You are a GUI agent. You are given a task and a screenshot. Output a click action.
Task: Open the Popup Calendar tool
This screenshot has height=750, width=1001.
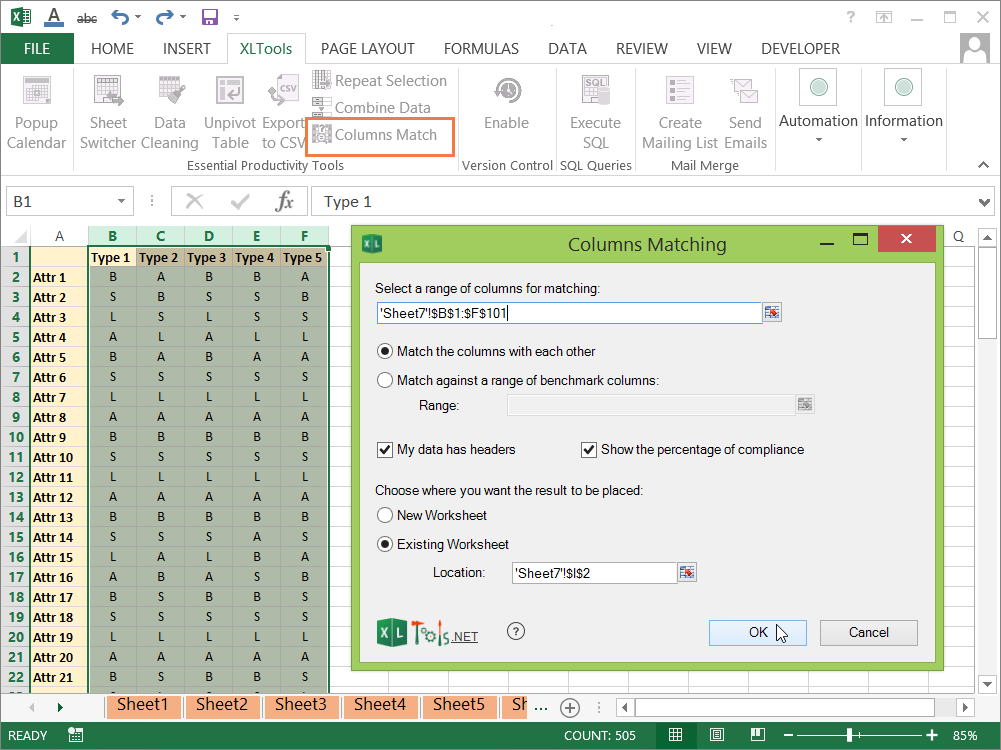click(x=36, y=112)
